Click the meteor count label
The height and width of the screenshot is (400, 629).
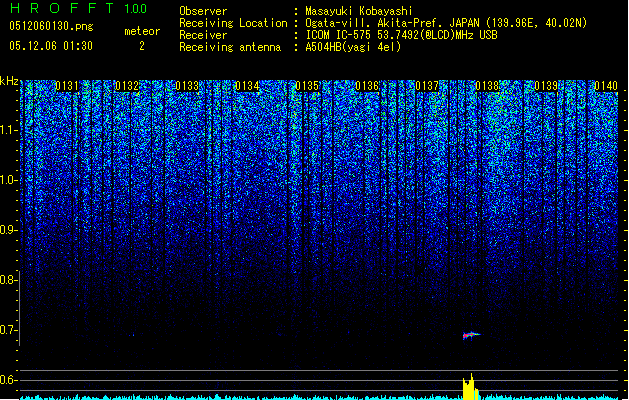pyautogui.click(x=142, y=31)
